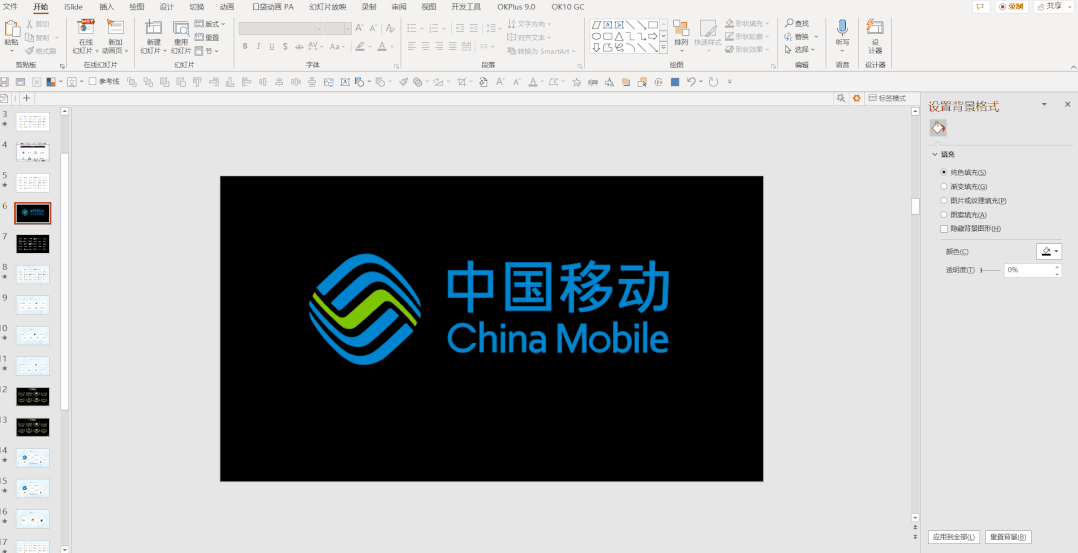The width and height of the screenshot is (1078, 553).
Task: Open the 幻灯片放映 slide show tab
Action: click(x=327, y=7)
